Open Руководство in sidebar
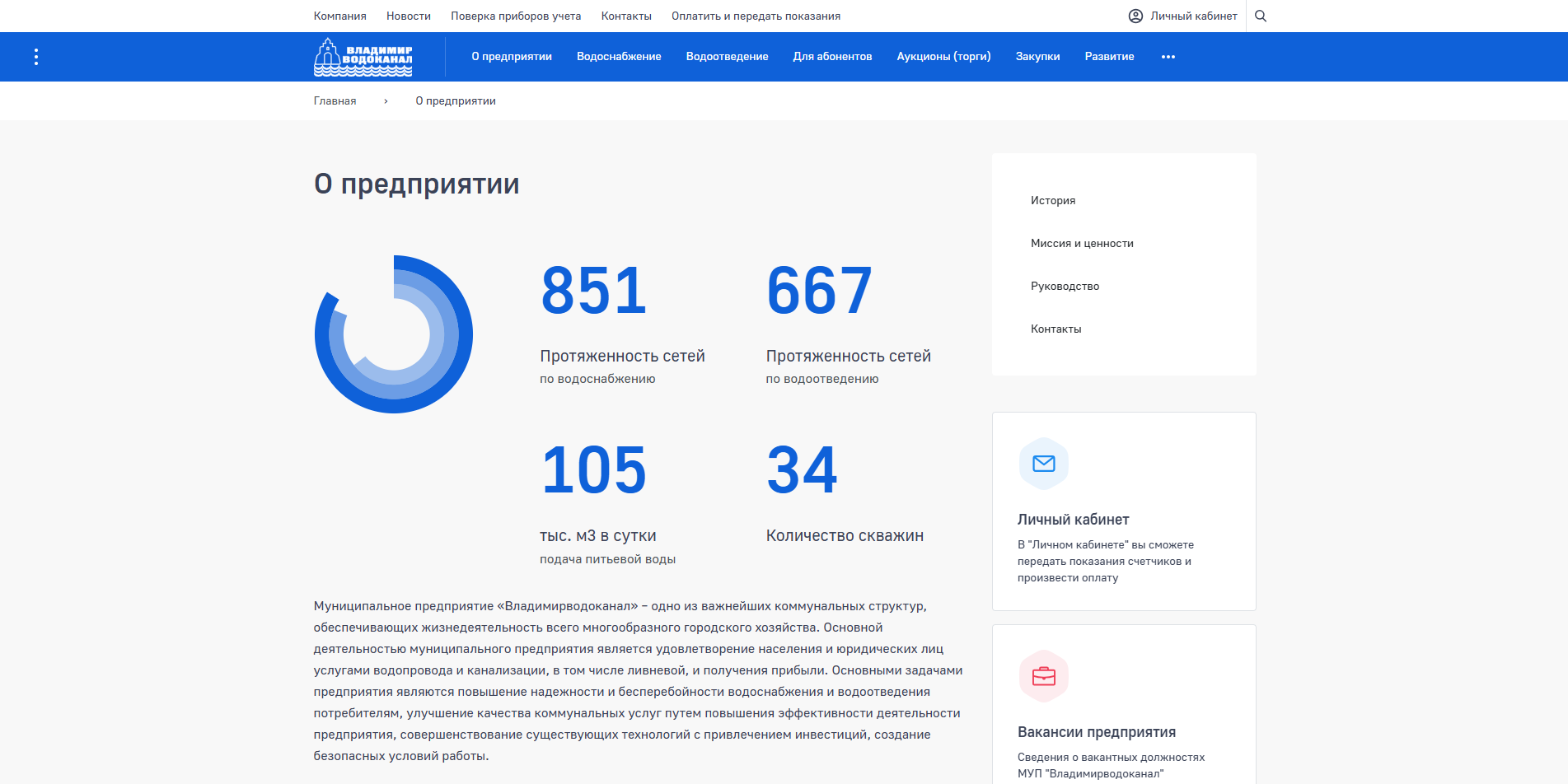This screenshot has height=784, width=1568. coord(1065,286)
